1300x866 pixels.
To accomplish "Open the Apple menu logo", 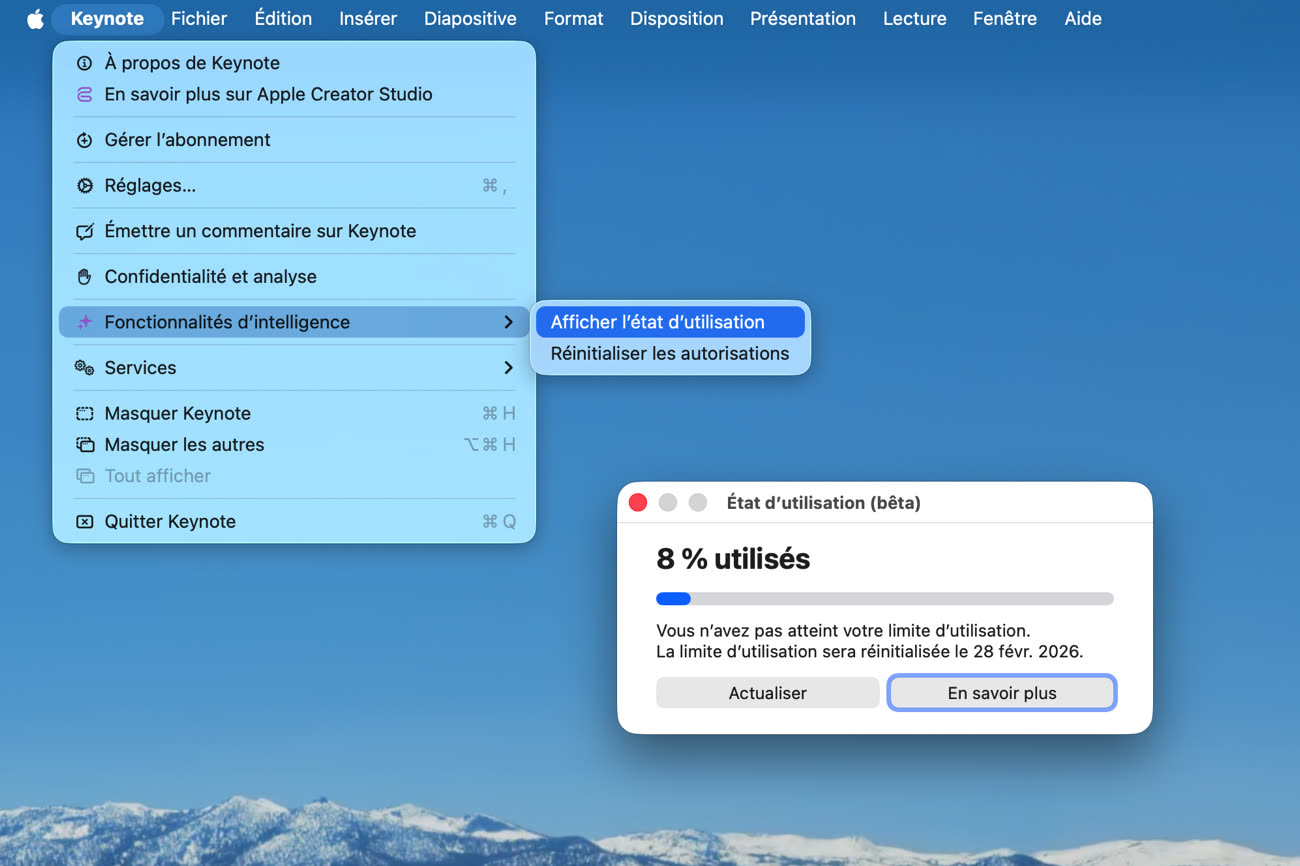I will pos(35,19).
